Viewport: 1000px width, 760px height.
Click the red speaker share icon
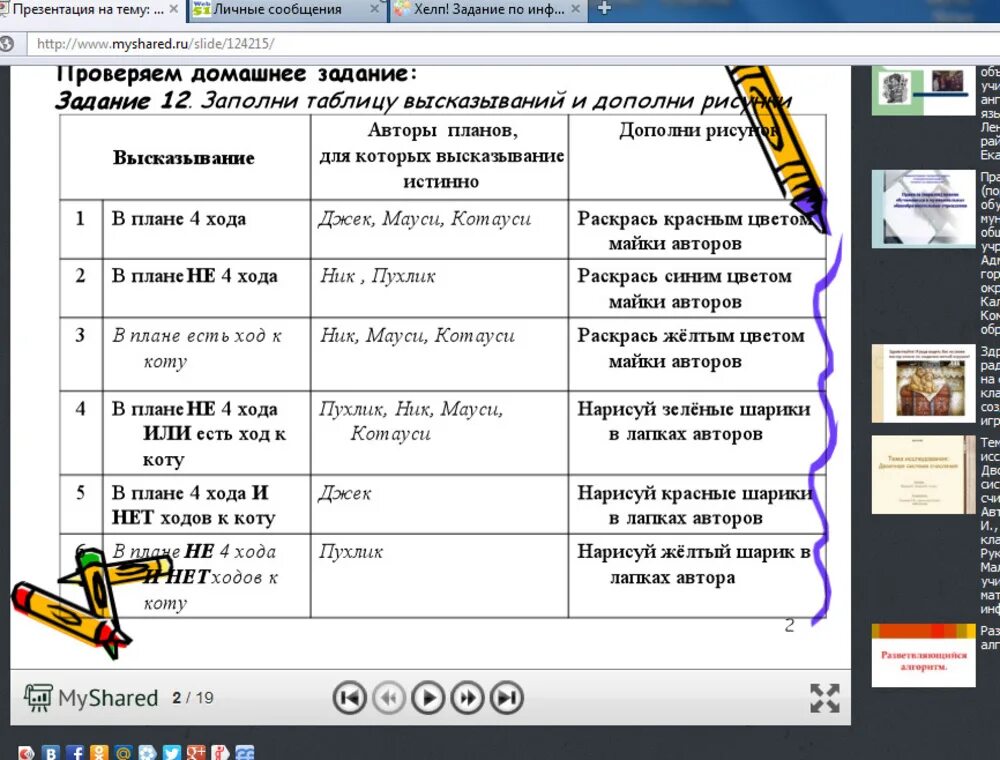click(27, 753)
